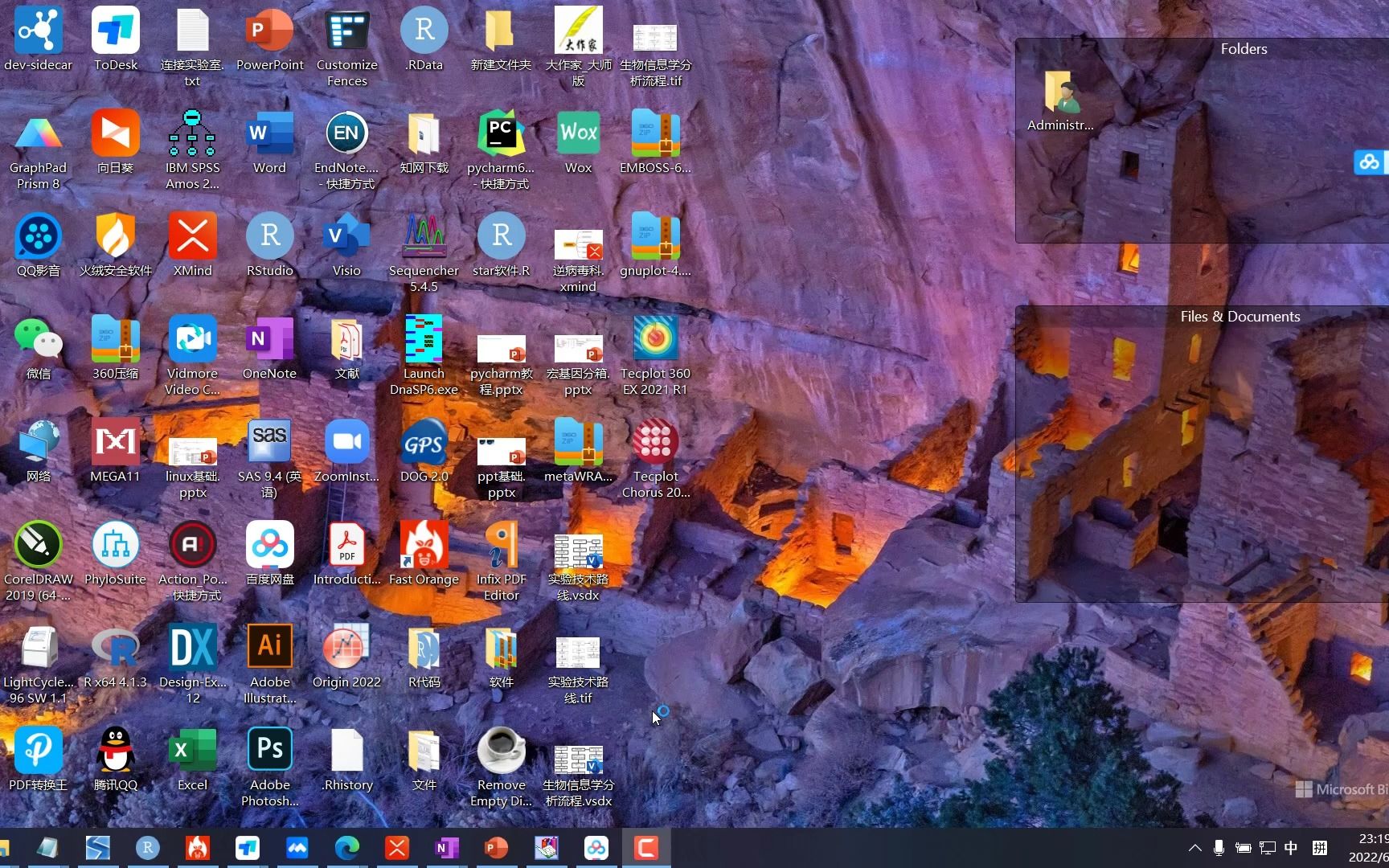This screenshot has height=868, width=1389.
Task: Open Origin 2022 desktop icon
Action: pyautogui.click(x=347, y=657)
